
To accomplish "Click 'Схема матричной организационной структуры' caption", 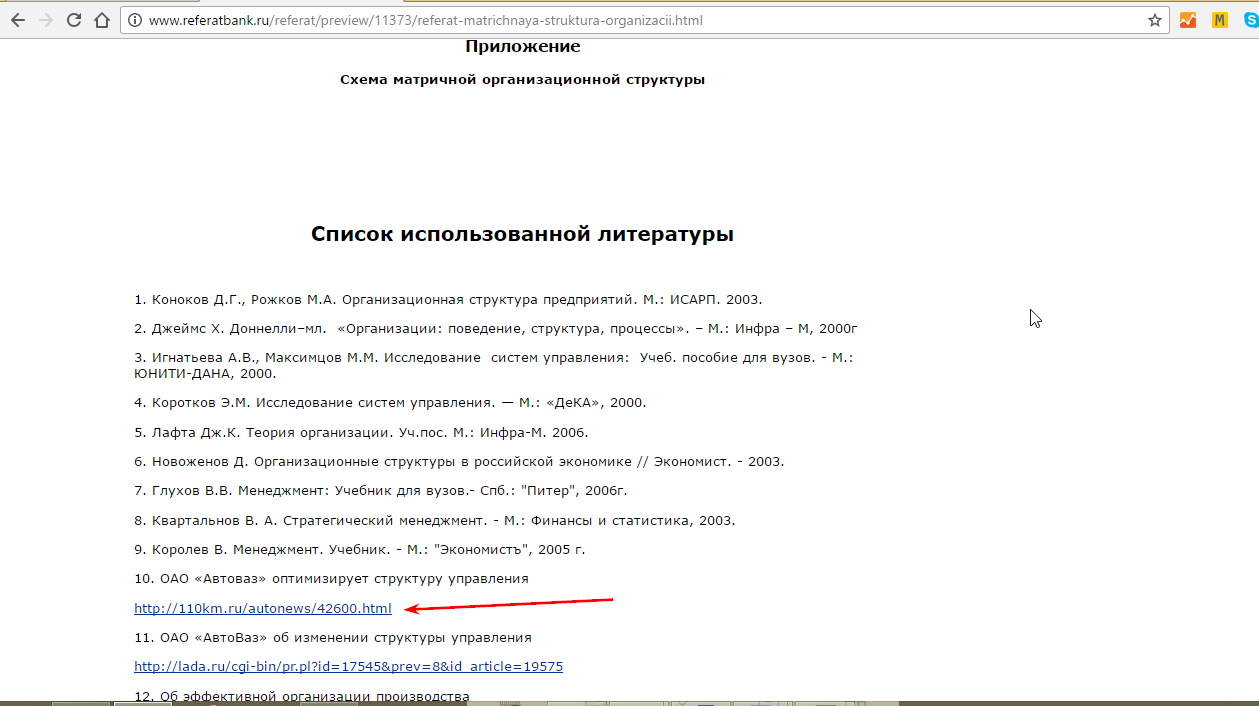I will (522, 79).
